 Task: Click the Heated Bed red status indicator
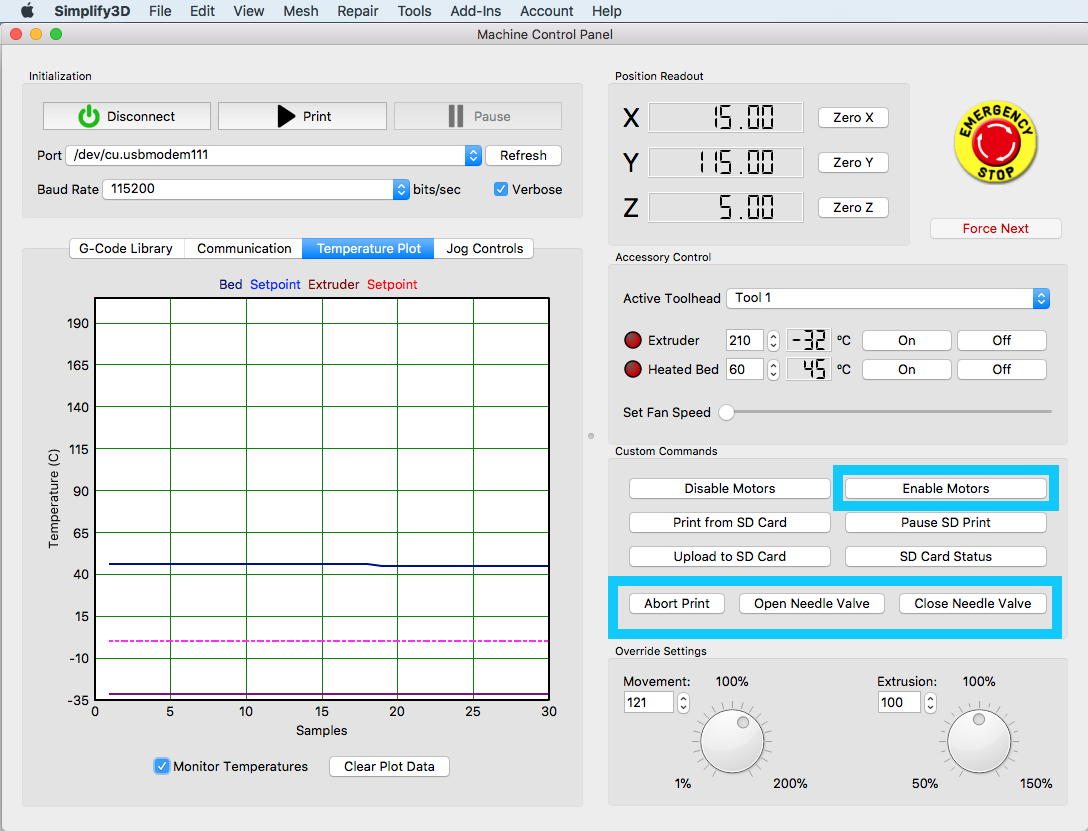(632, 369)
